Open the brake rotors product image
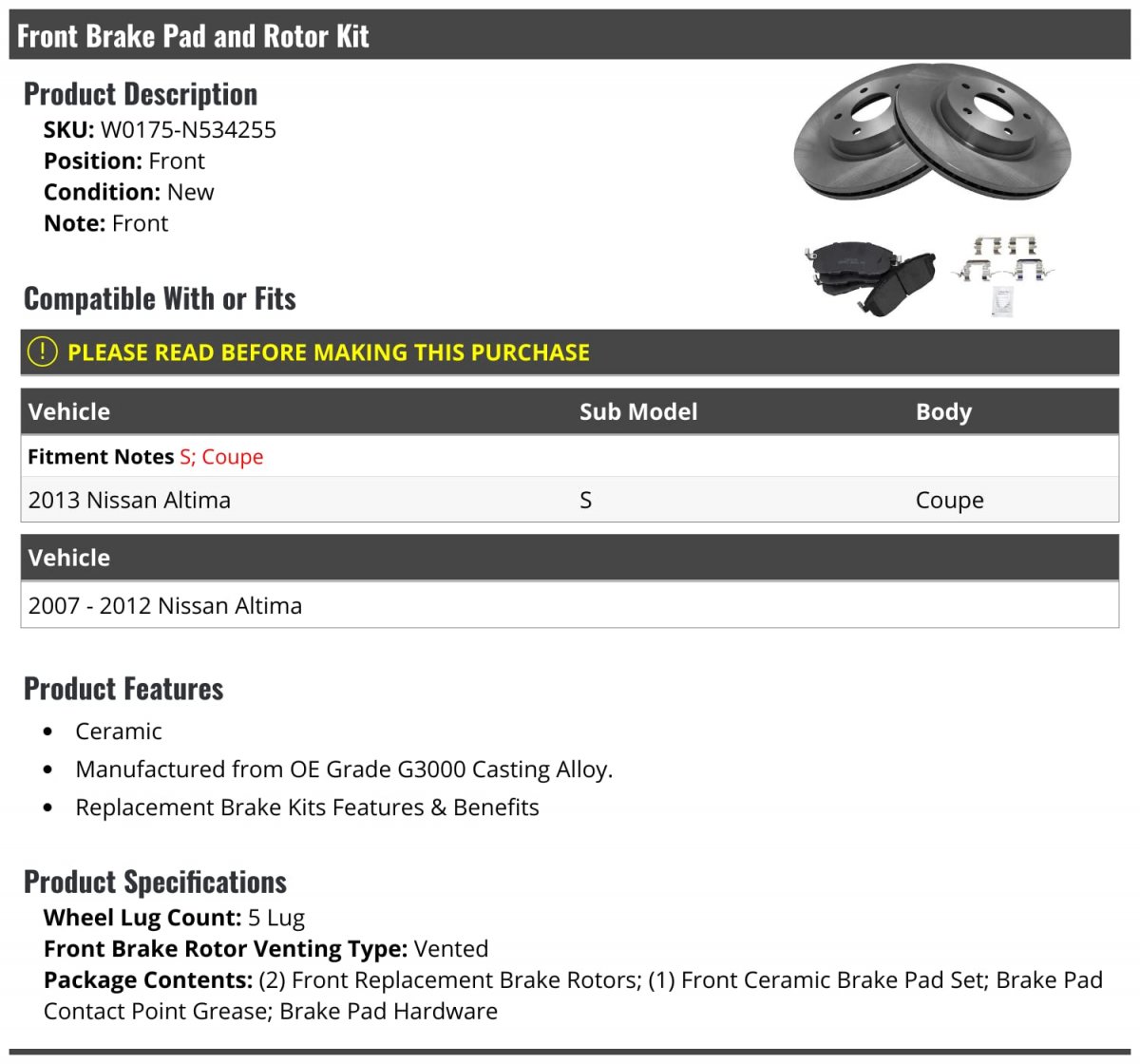1140x1064 pixels. [x=933, y=132]
